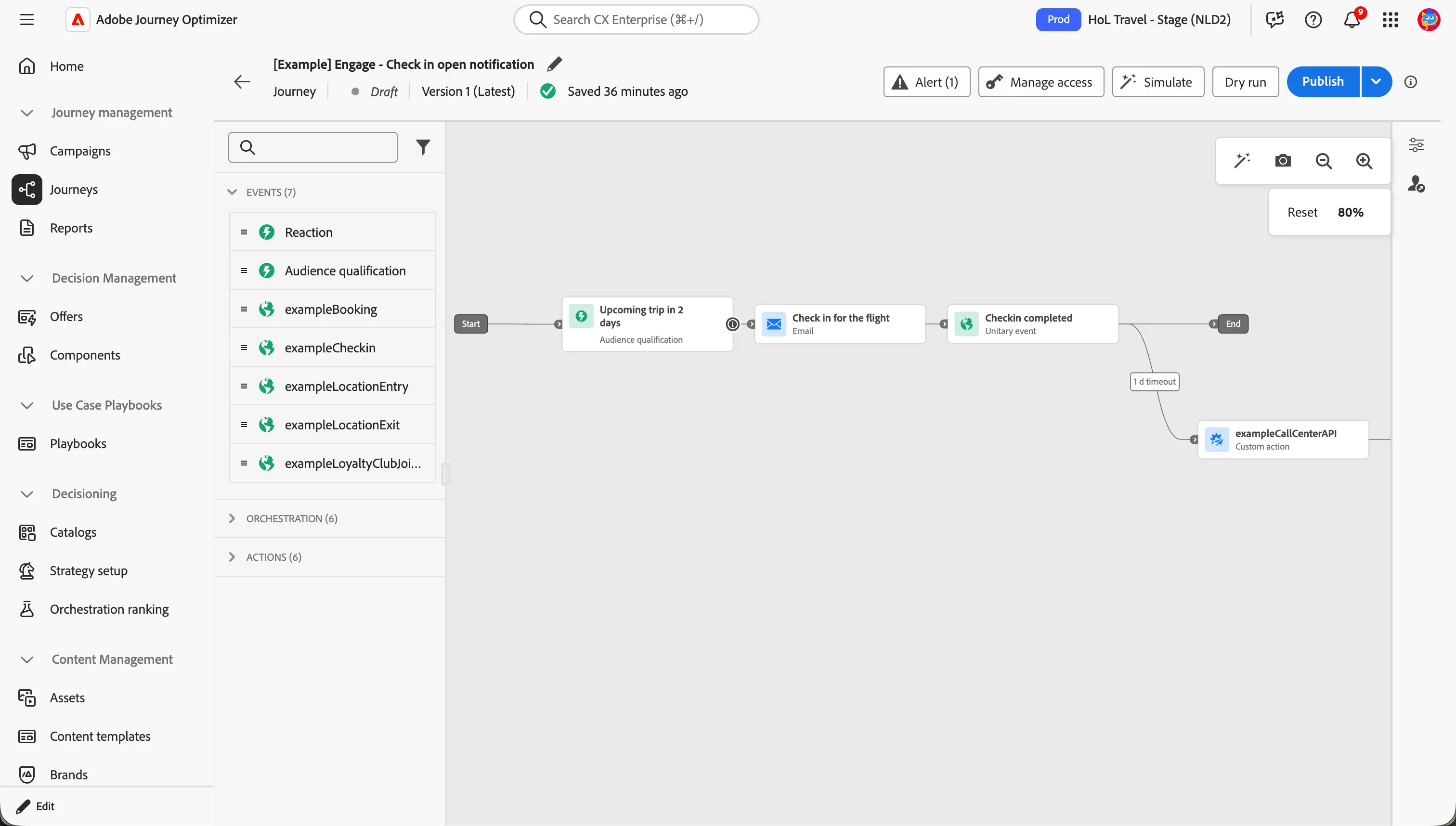Open Manage access
This screenshot has width=1456, height=826.
click(1041, 82)
